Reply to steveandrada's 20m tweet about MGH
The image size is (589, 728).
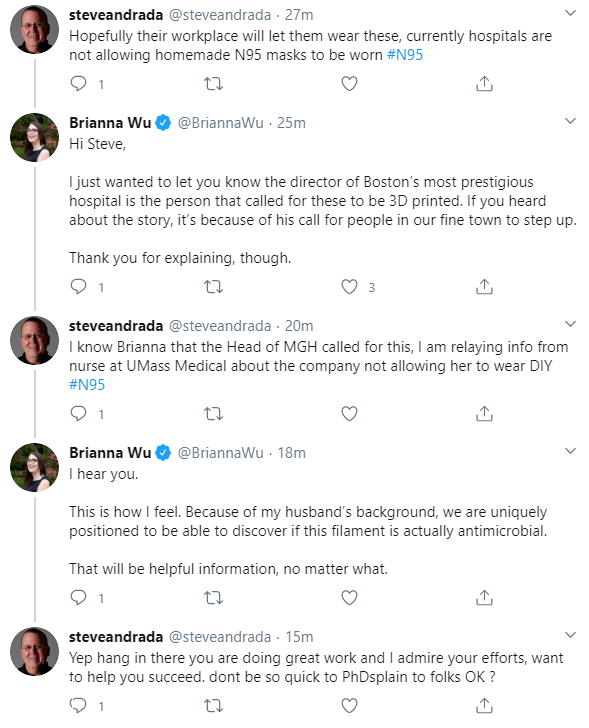point(78,413)
